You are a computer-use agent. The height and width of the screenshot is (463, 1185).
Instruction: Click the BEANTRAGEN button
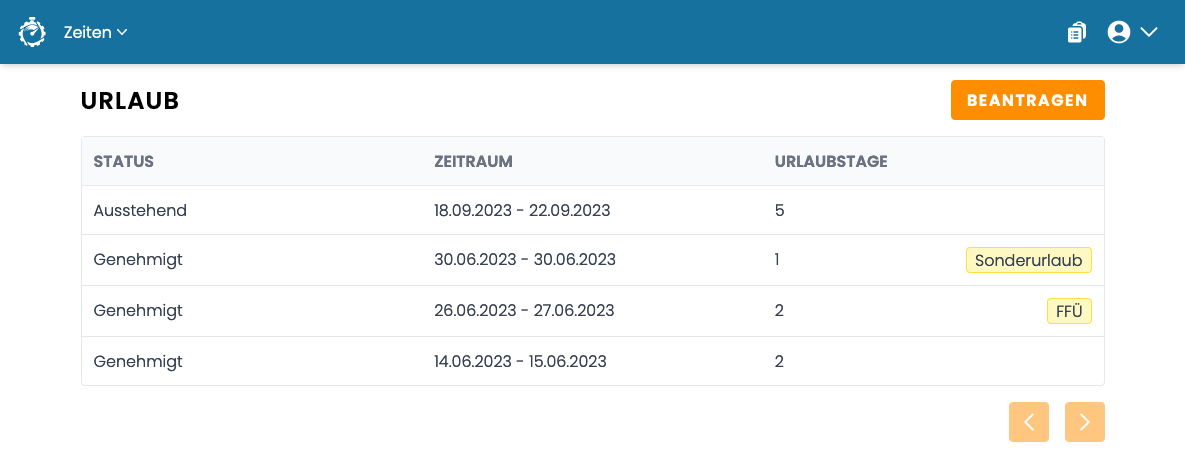coord(1028,100)
